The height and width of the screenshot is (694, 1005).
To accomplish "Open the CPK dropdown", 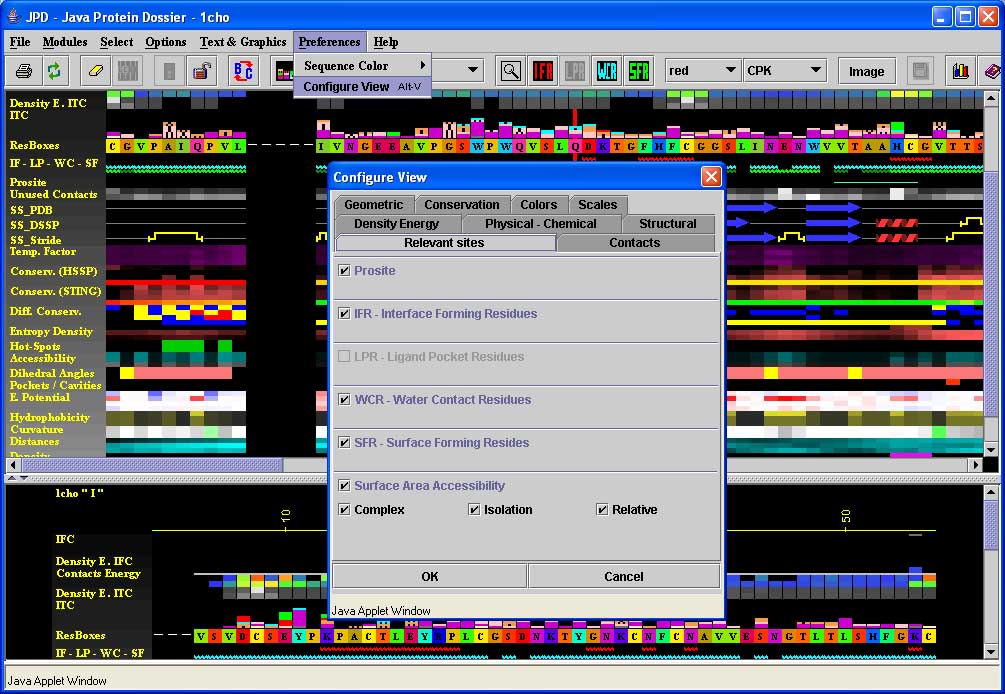I will click(784, 70).
